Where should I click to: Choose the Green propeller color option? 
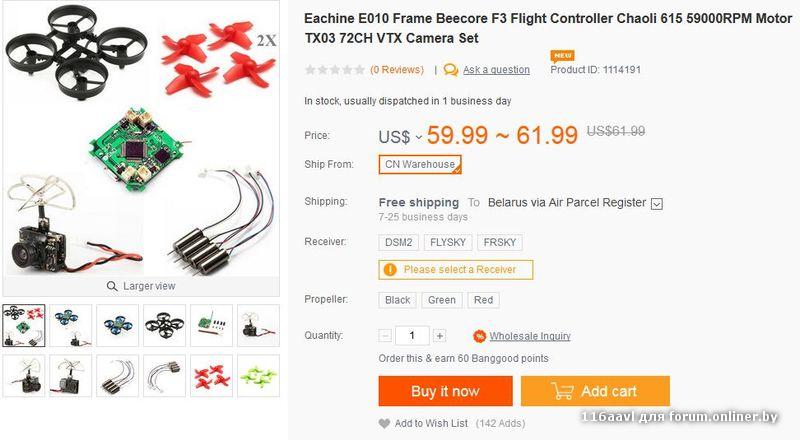pos(442,300)
